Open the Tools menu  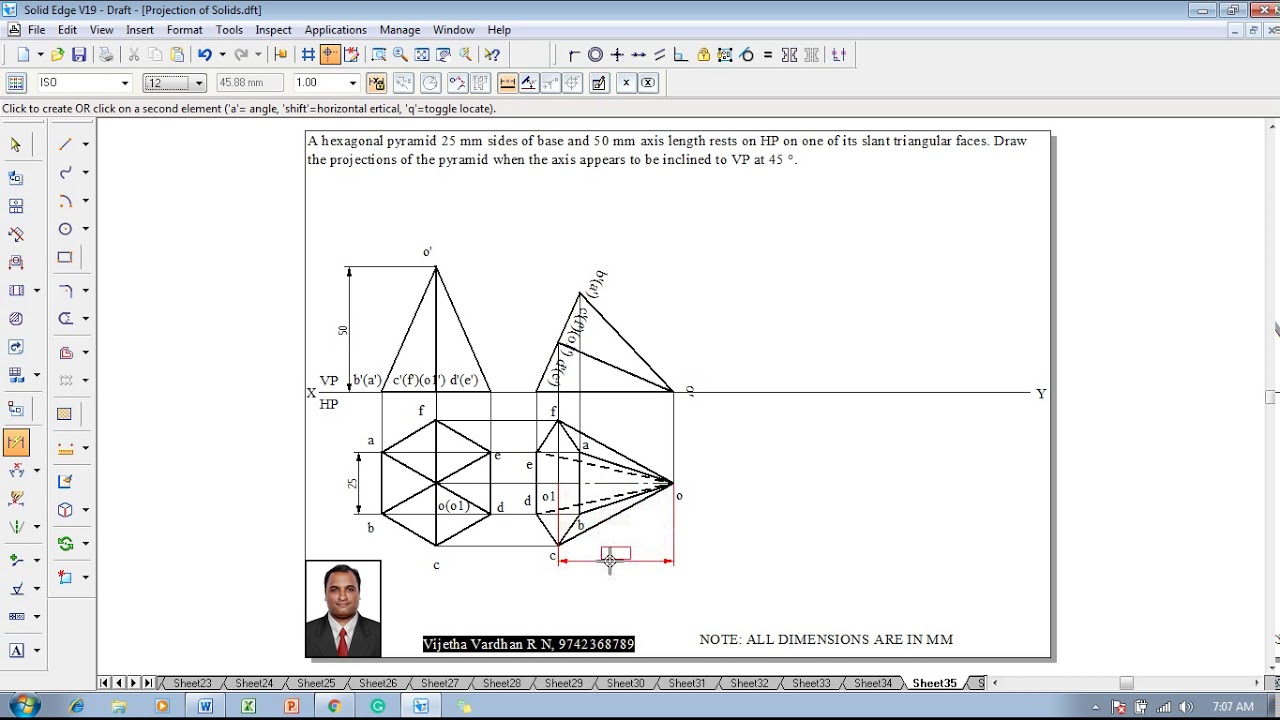pos(229,30)
